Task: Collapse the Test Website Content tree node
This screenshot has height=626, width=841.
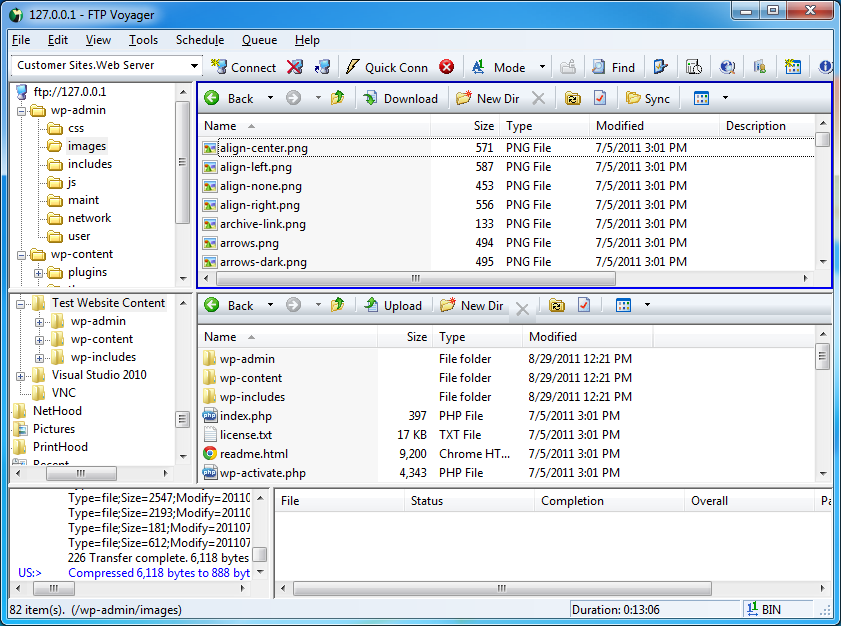Action: click(x=20, y=304)
